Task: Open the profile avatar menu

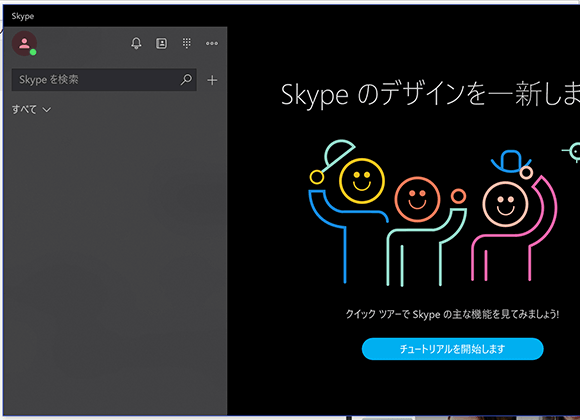Action: tap(24, 43)
